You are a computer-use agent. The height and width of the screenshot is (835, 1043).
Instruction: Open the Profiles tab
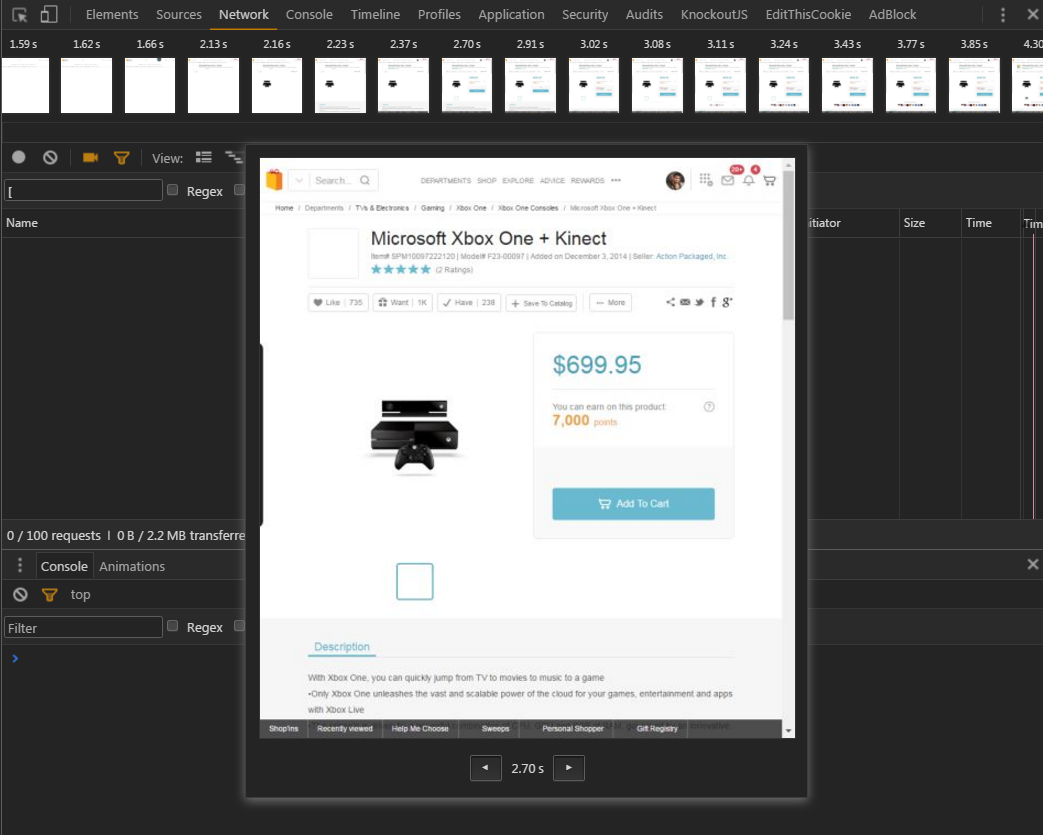click(439, 15)
